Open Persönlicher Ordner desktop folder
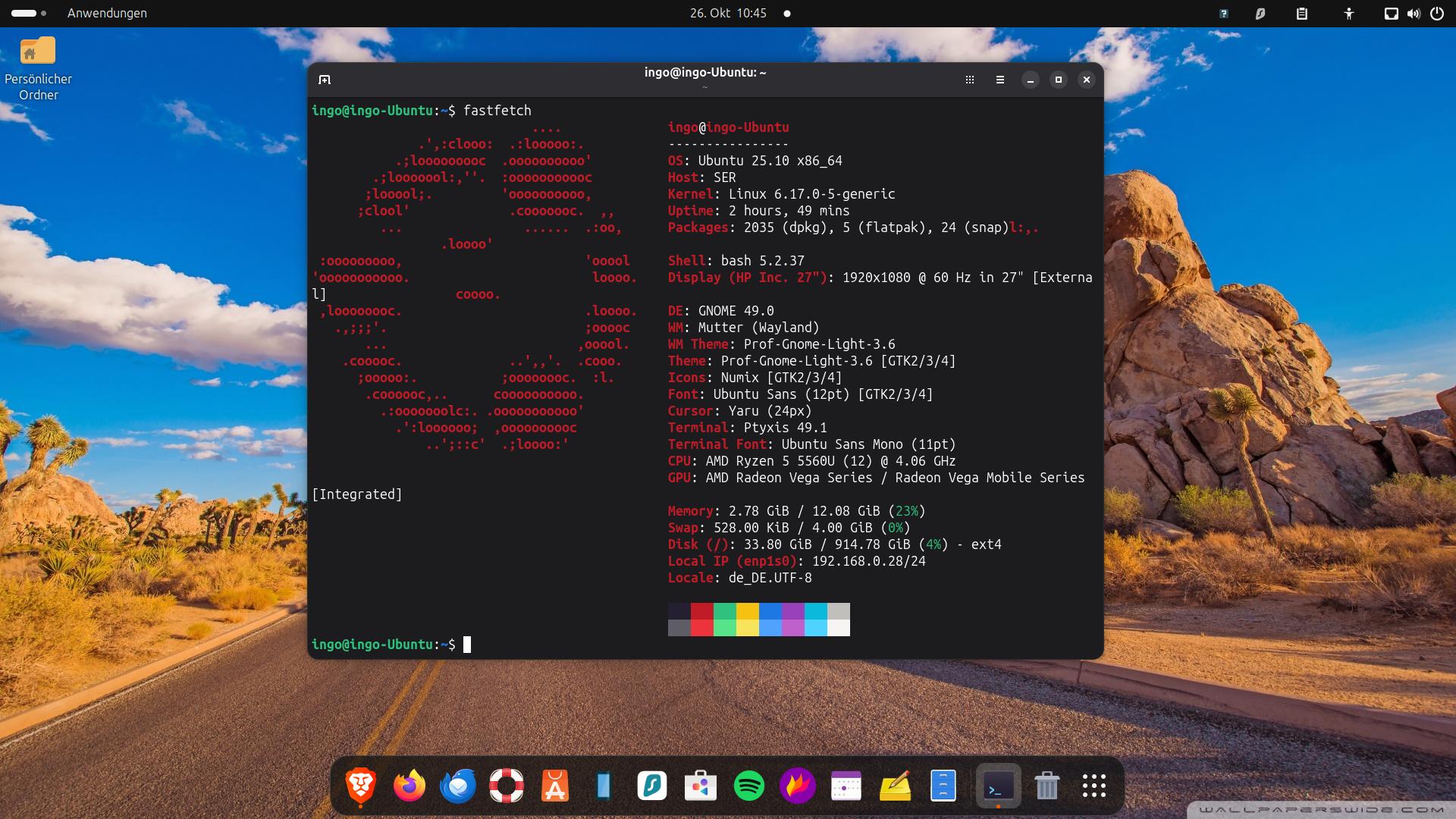 pos(38,68)
